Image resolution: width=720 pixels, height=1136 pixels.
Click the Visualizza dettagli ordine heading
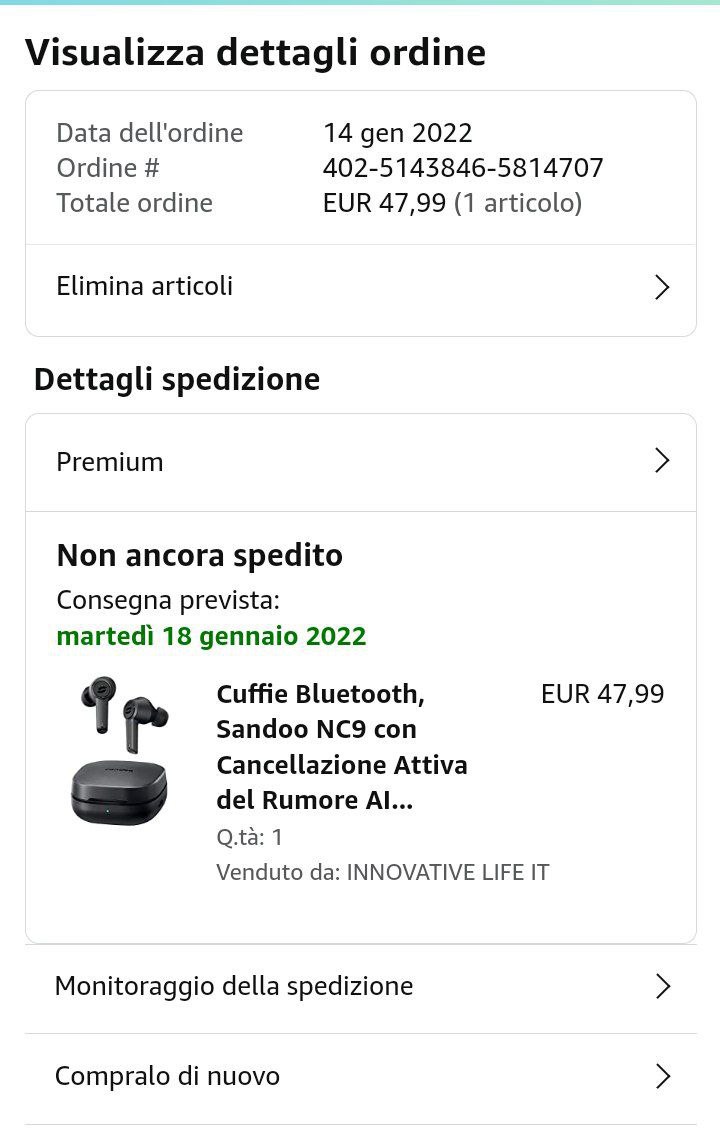click(x=255, y=52)
